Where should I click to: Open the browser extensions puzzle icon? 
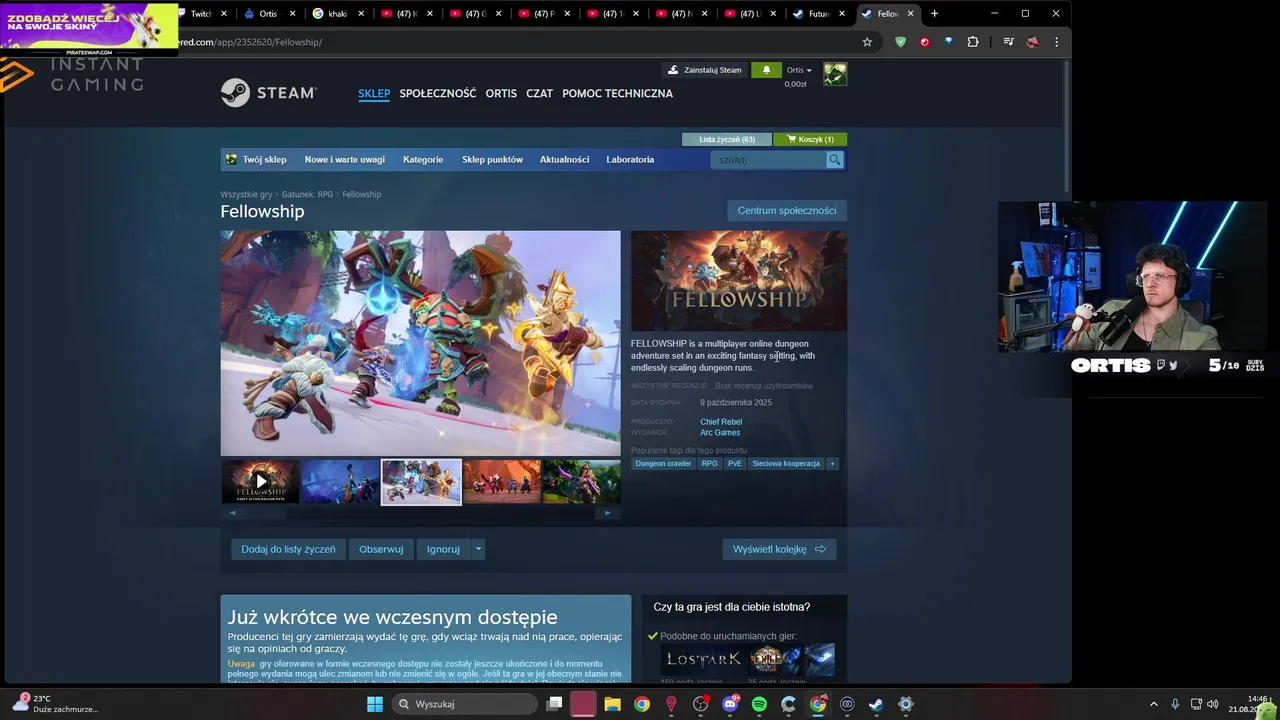(x=973, y=42)
